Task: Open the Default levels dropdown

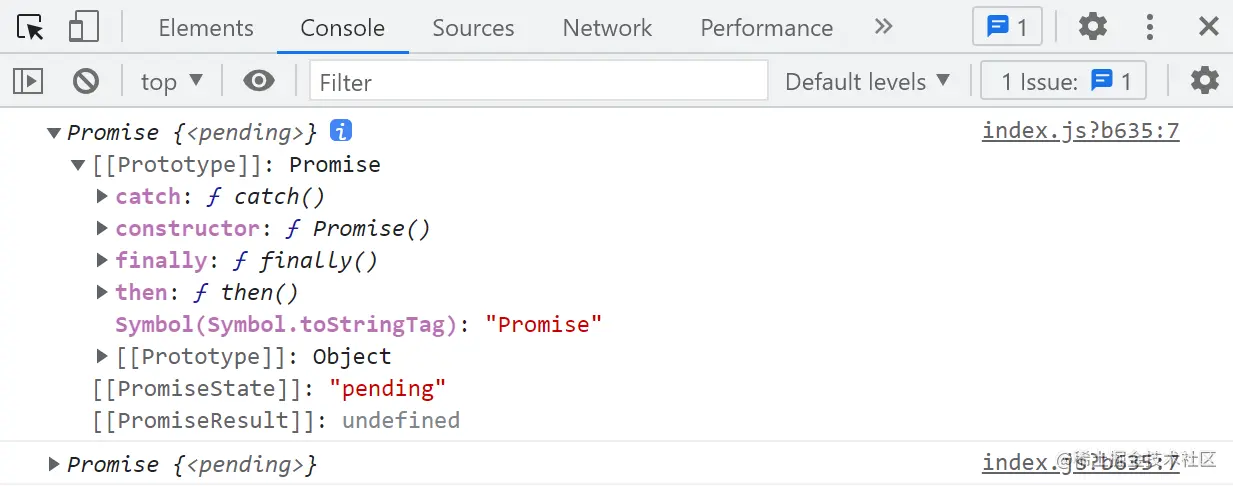Action: tap(867, 81)
